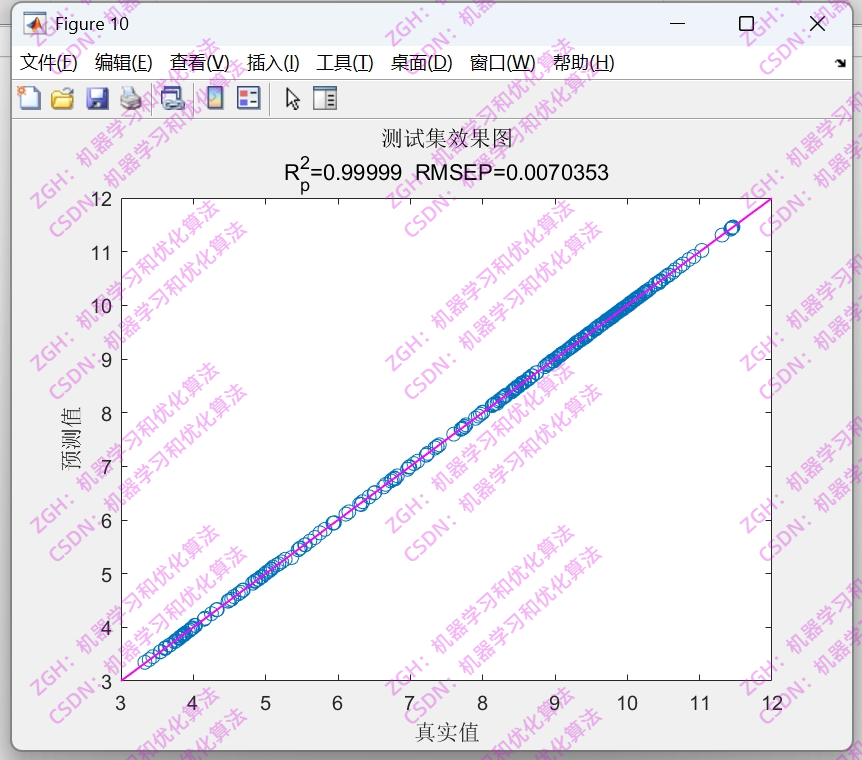Open the 文件(F) menu

49,63
